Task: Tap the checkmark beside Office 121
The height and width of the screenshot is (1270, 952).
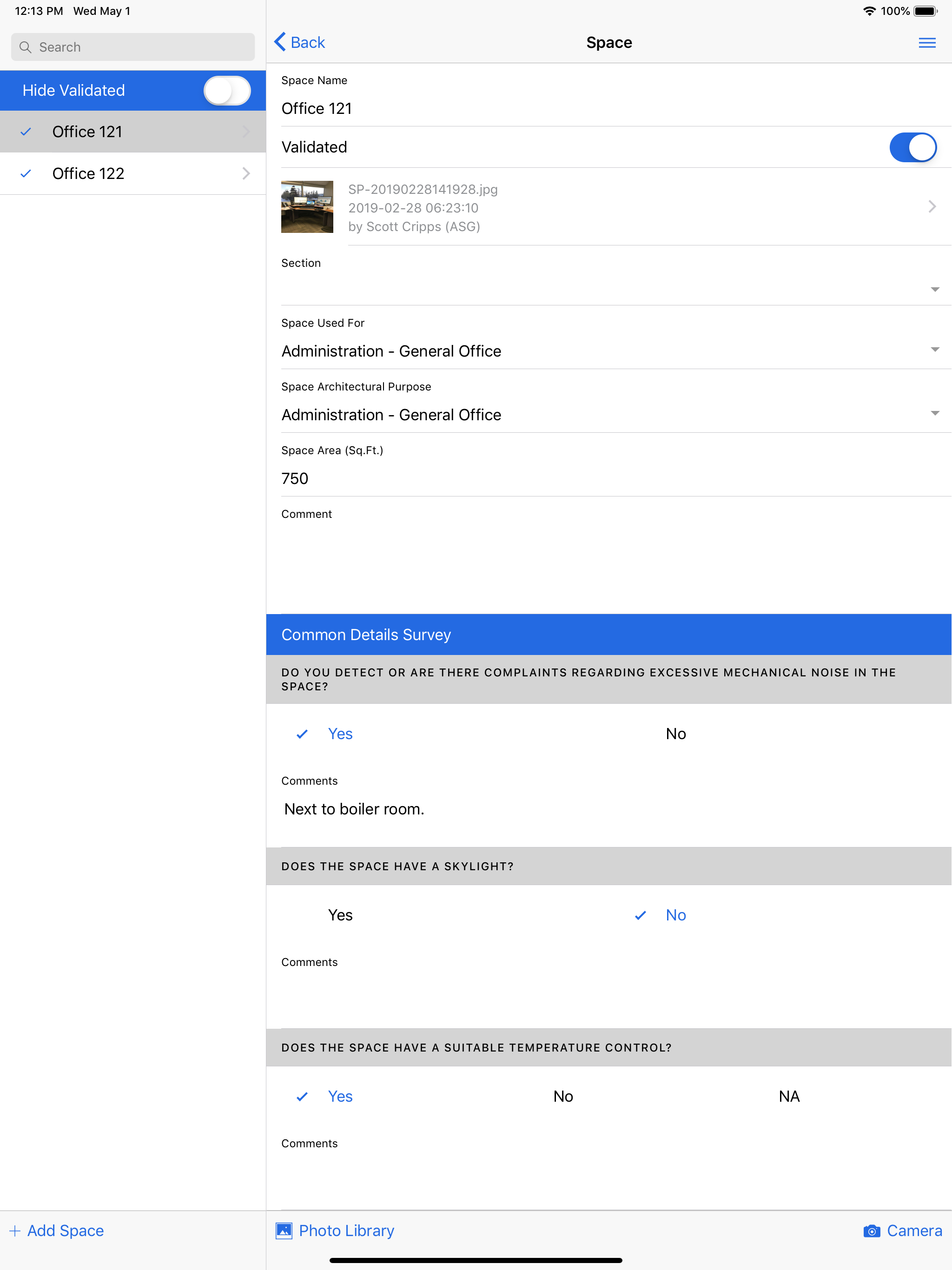Action: [x=26, y=132]
